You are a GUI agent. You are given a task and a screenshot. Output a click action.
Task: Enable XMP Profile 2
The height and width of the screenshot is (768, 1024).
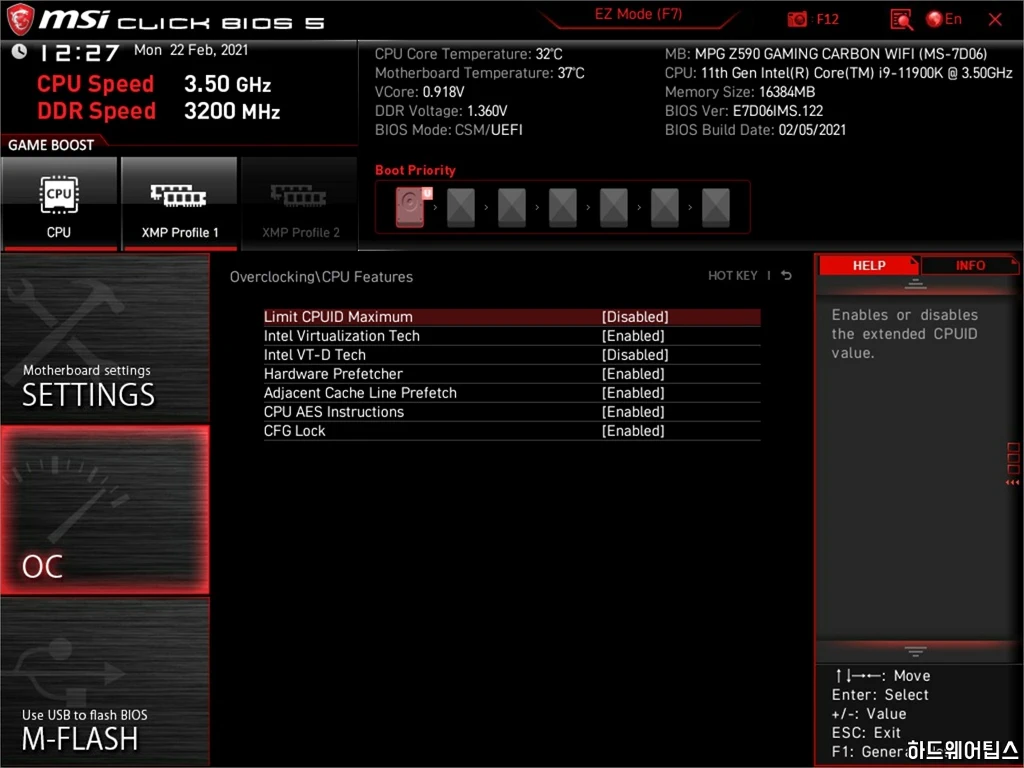(300, 203)
